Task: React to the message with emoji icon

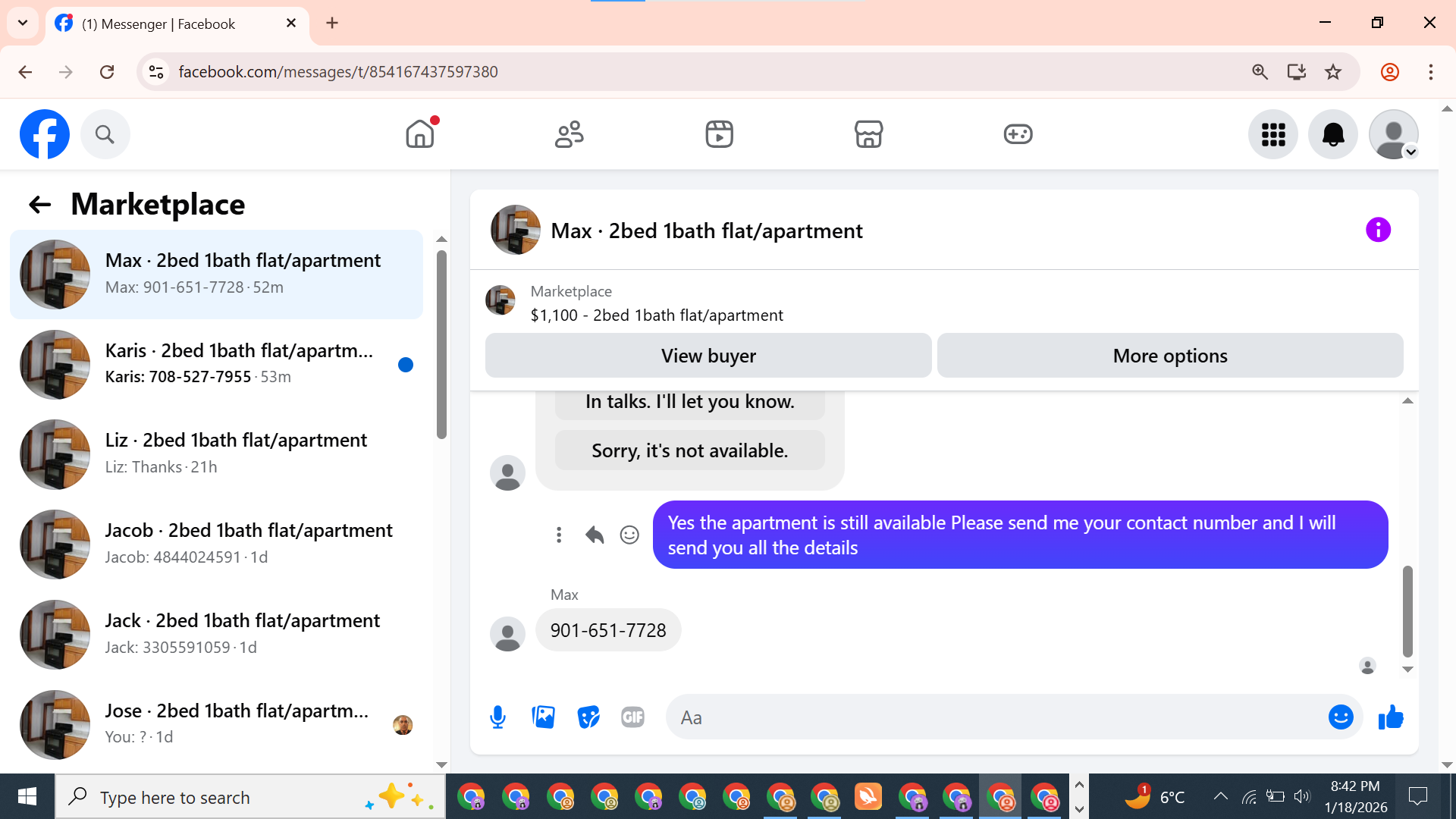Action: coord(629,535)
